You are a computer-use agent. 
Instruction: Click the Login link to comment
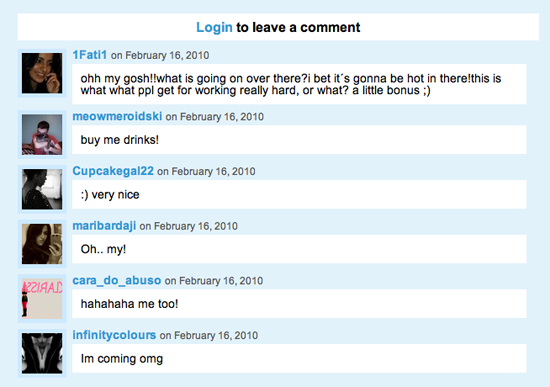(x=214, y=27)
